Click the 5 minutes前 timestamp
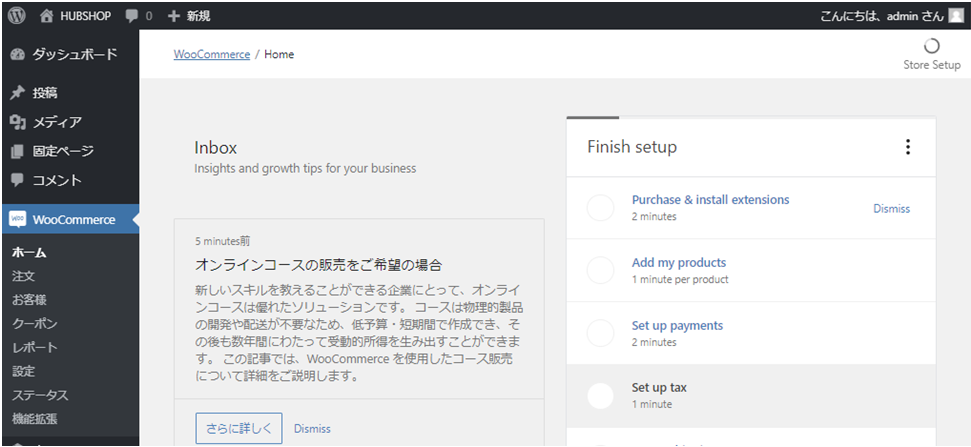971x447 pixels. pos(222,241)
